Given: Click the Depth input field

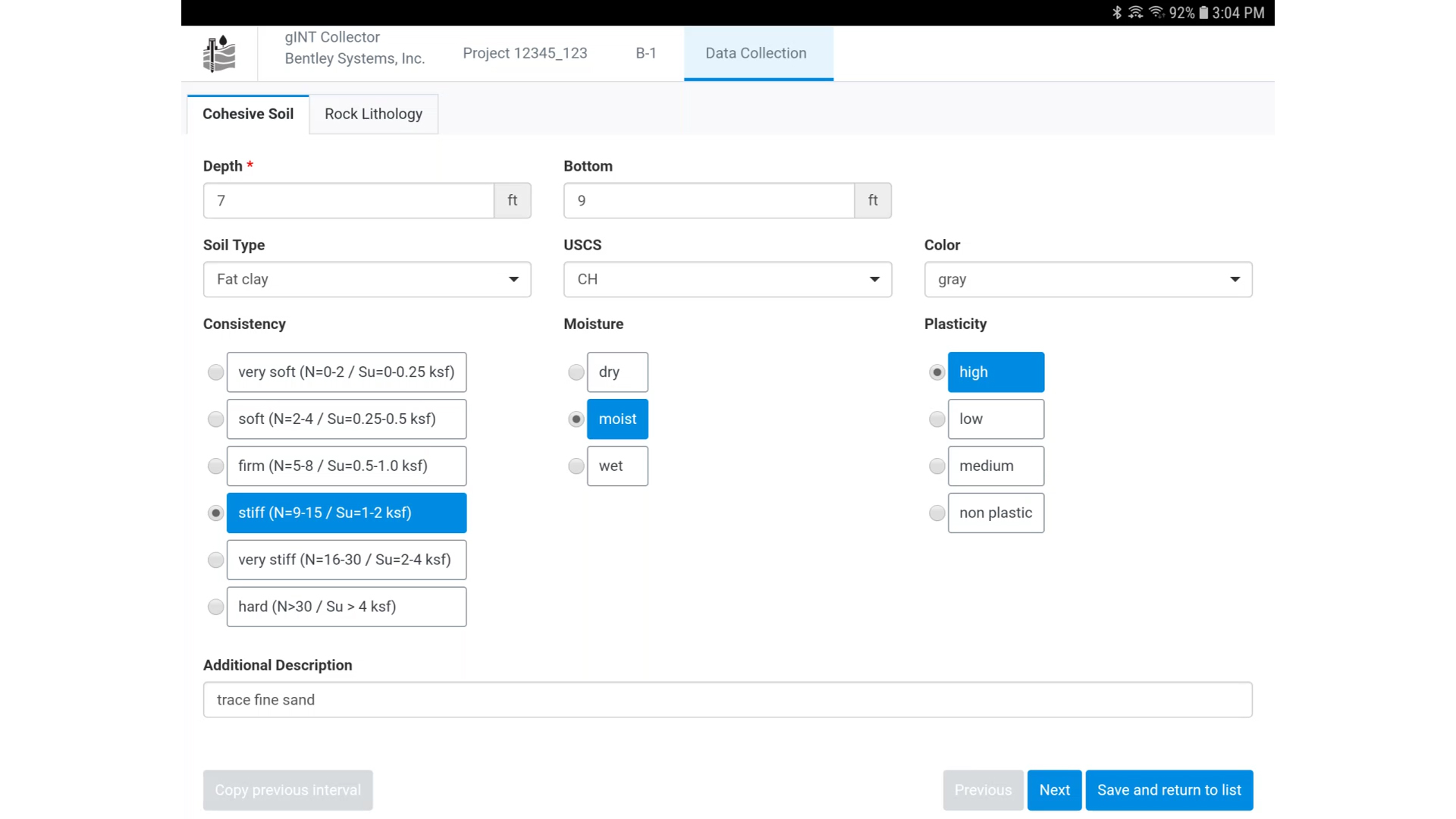Looking at the screenshot, I should point(349,201).
